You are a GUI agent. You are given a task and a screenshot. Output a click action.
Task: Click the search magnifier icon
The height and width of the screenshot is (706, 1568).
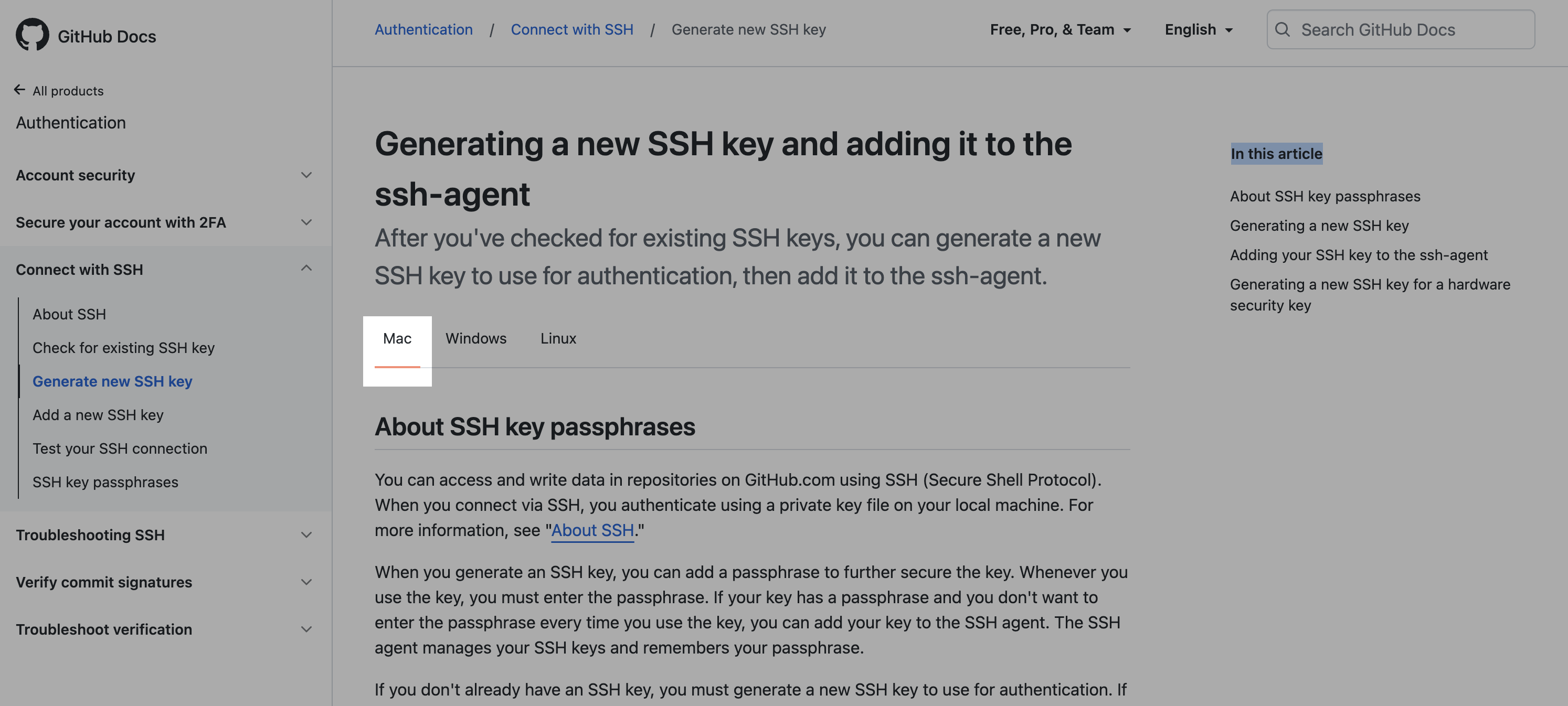click(1282, 29)
